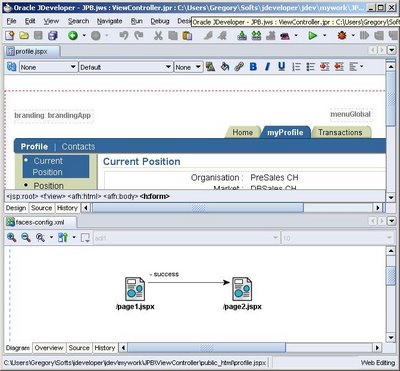Click the diagram horizontal scrollbar thumb
400x371 pixels.
point(207,348)
